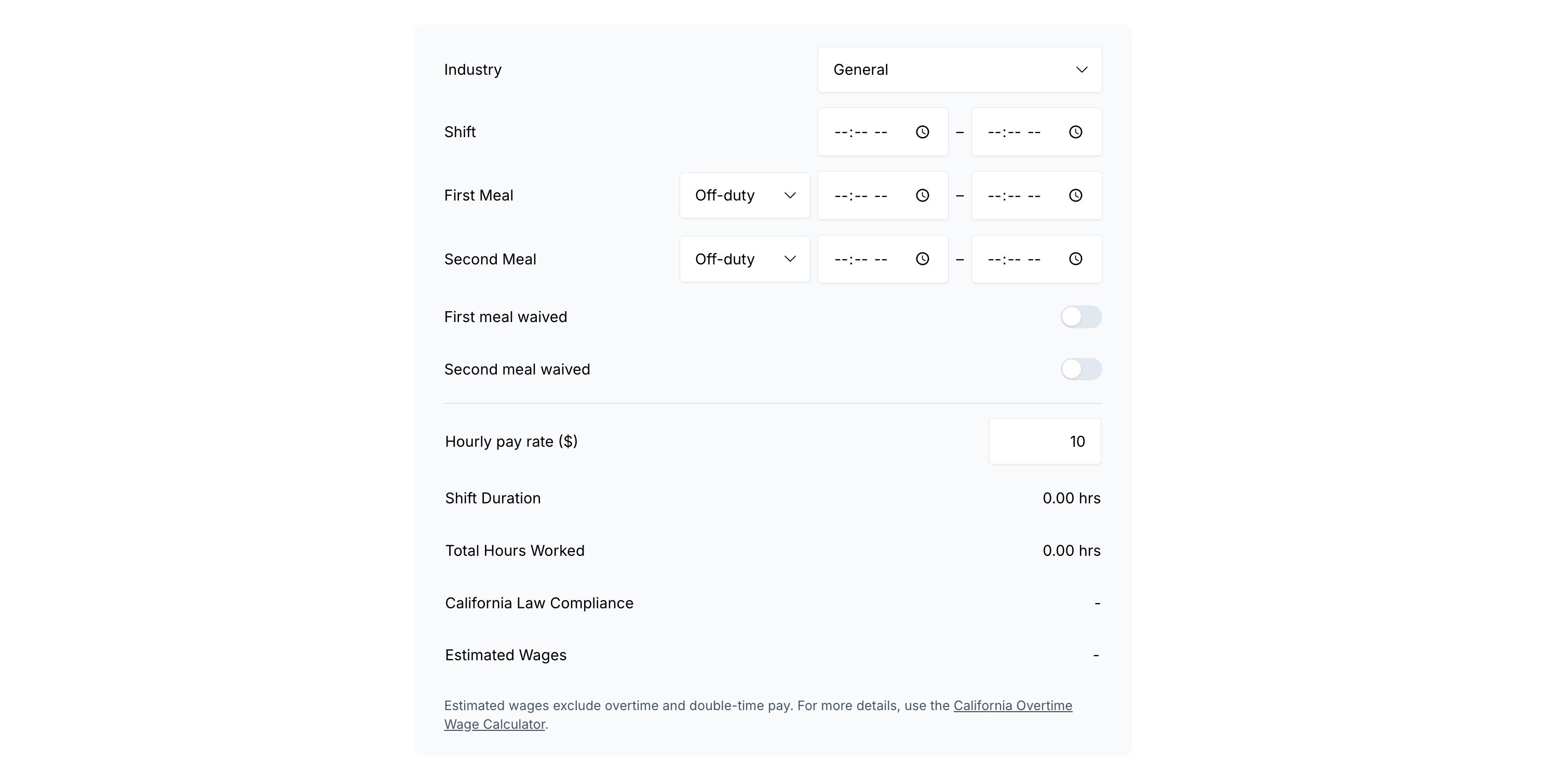1568x774 pixels.
Task: Click the Shift Duration value text
Action: (1071, 498)
